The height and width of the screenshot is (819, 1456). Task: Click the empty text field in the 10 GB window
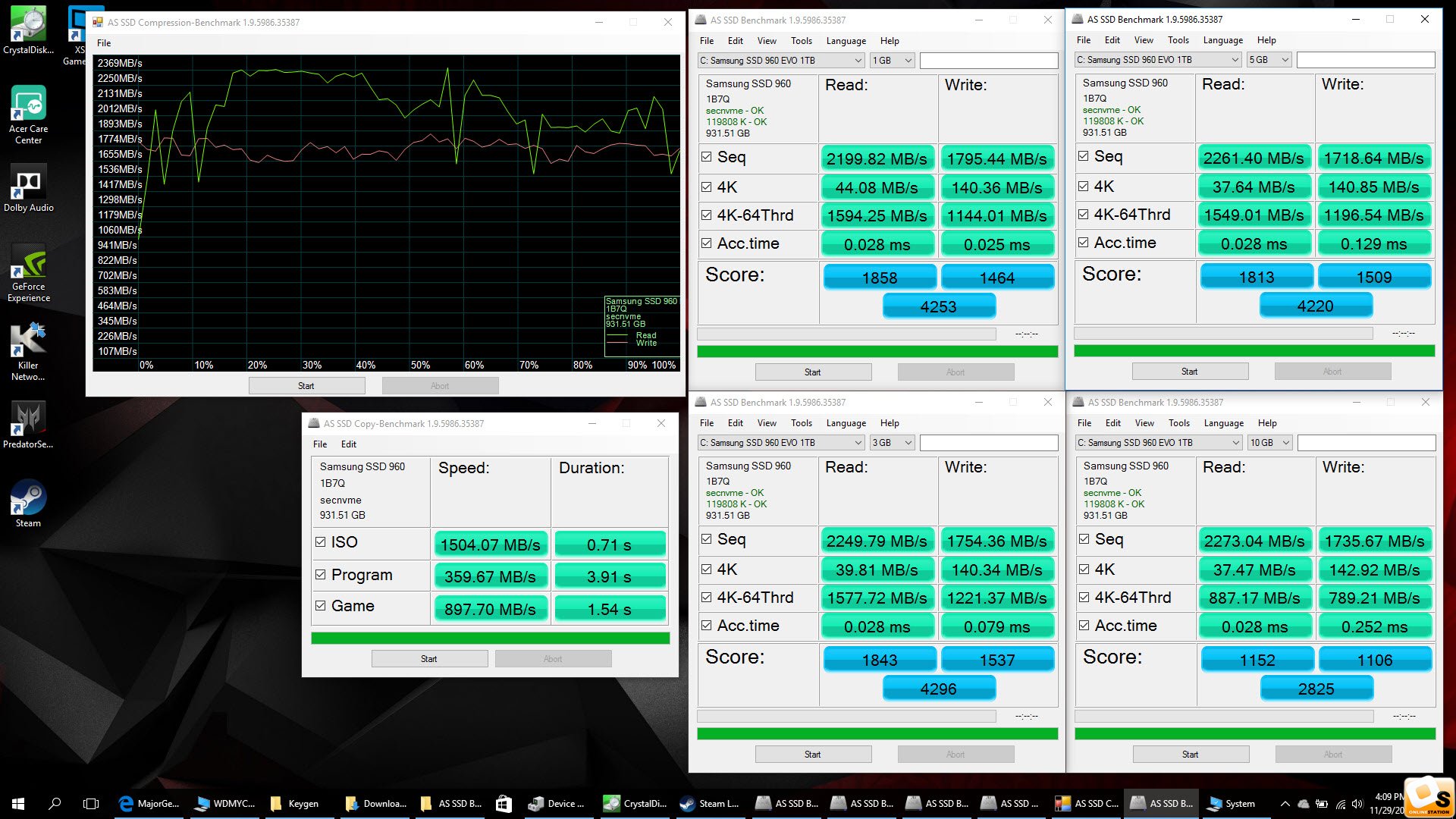[1367, 443]
